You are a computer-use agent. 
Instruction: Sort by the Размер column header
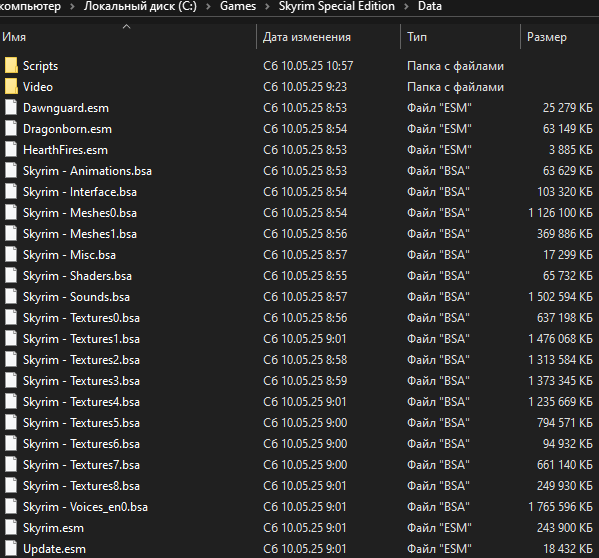point(560,37)
